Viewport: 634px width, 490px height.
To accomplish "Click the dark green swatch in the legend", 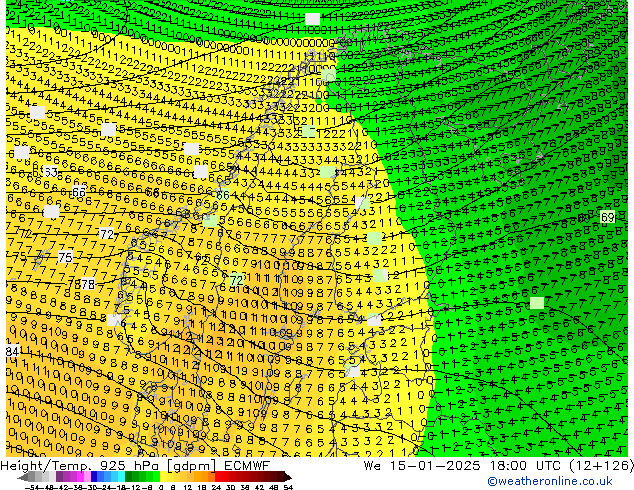I will click(129, 476).
